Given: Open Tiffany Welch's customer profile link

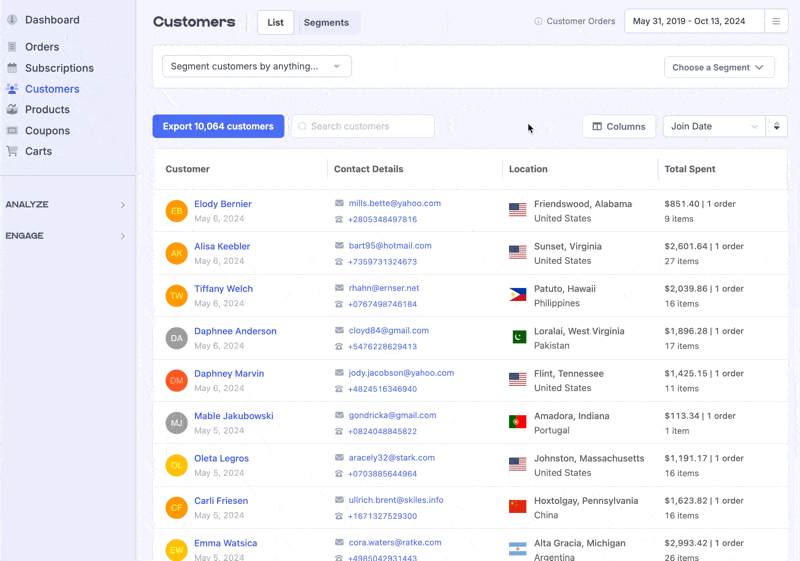Looking at the screenshot, I should [223, 289].
